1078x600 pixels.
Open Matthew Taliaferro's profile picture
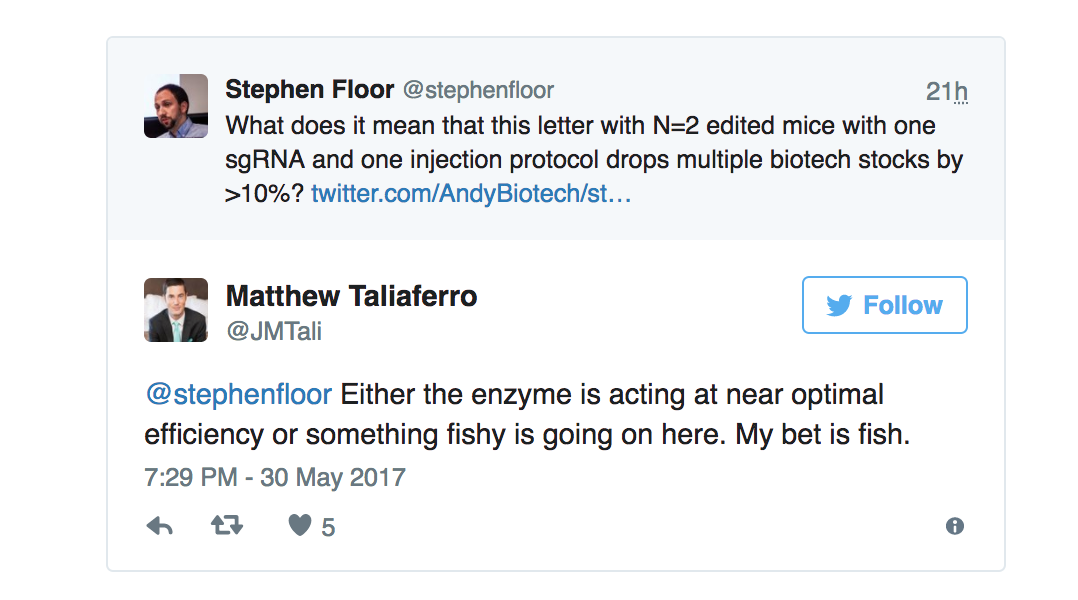coord(176,310)
